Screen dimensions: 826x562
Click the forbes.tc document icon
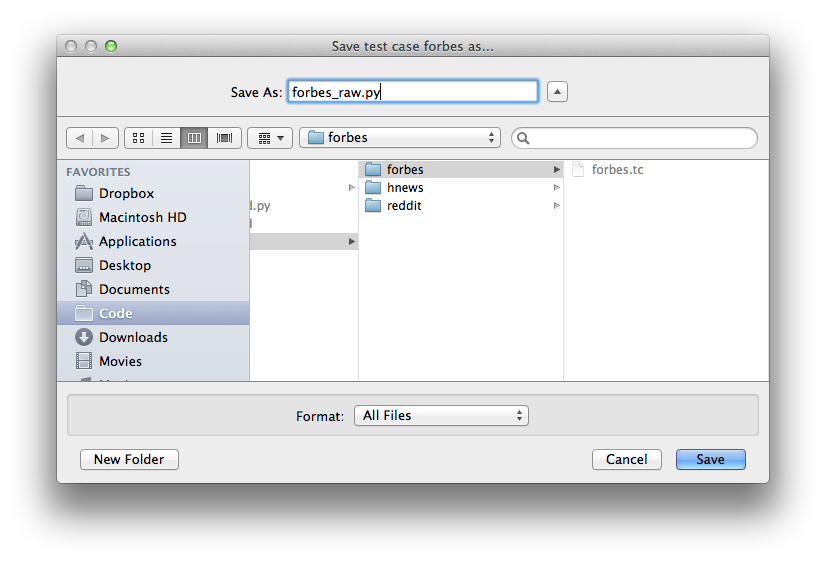578,170
